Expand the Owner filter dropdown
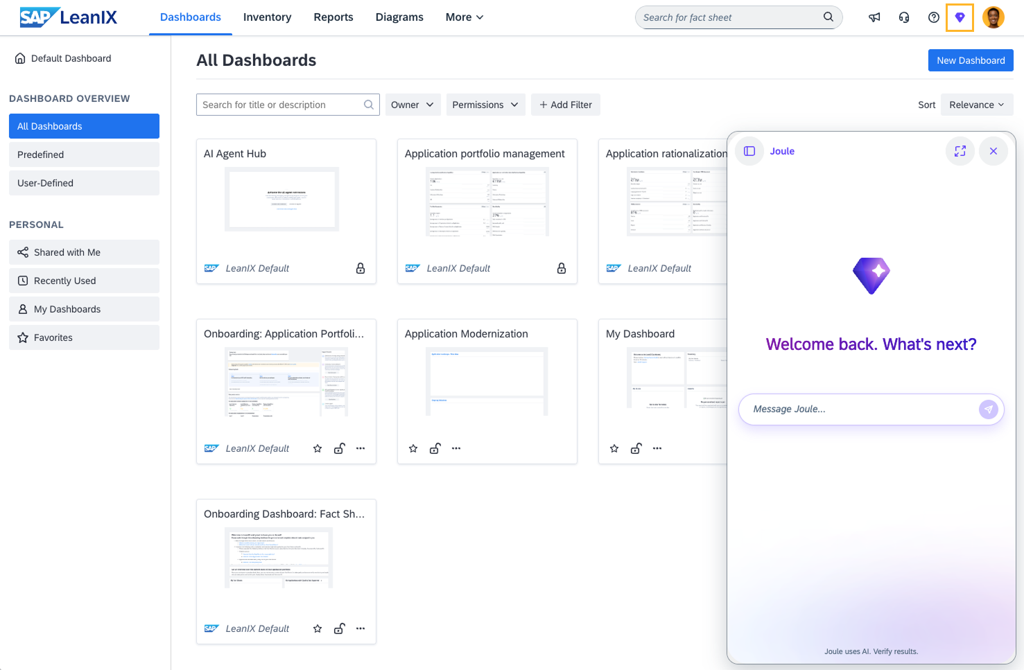1024x670 pixels. 412,104
